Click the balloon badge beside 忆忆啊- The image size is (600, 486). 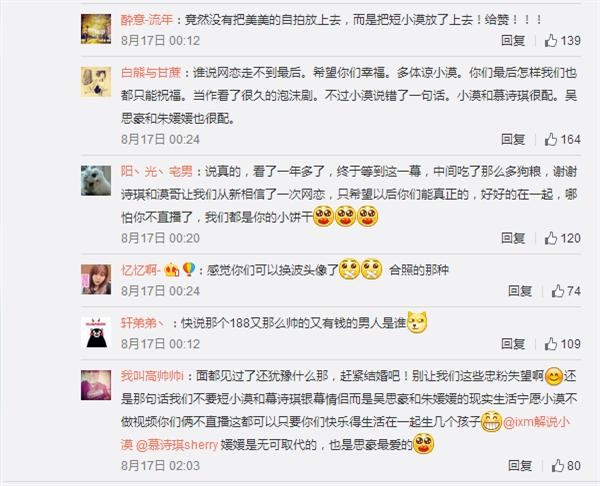click(189, 269)
